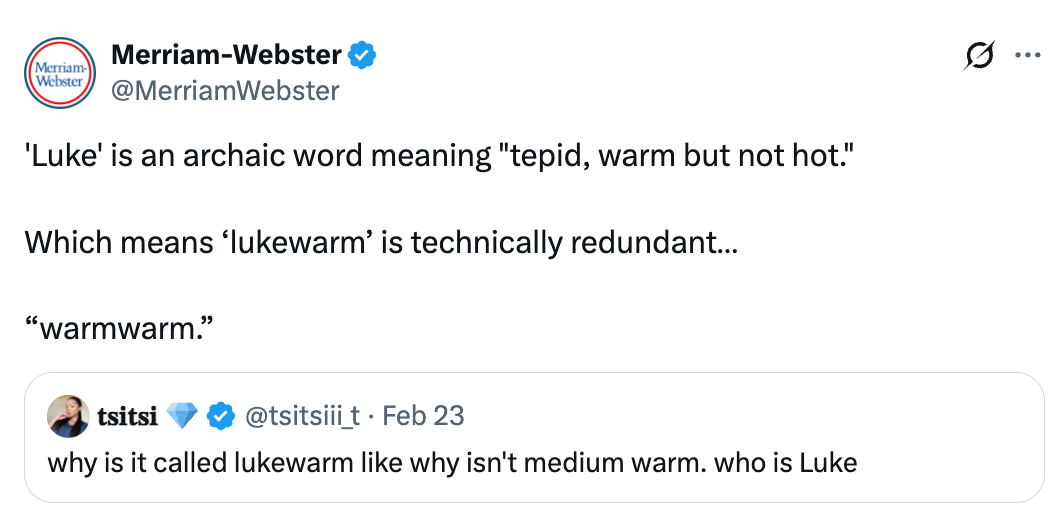Open the three-dot more options menu
The width and height of the screenshot is (1060, 524).
[x=1027, y=56]
